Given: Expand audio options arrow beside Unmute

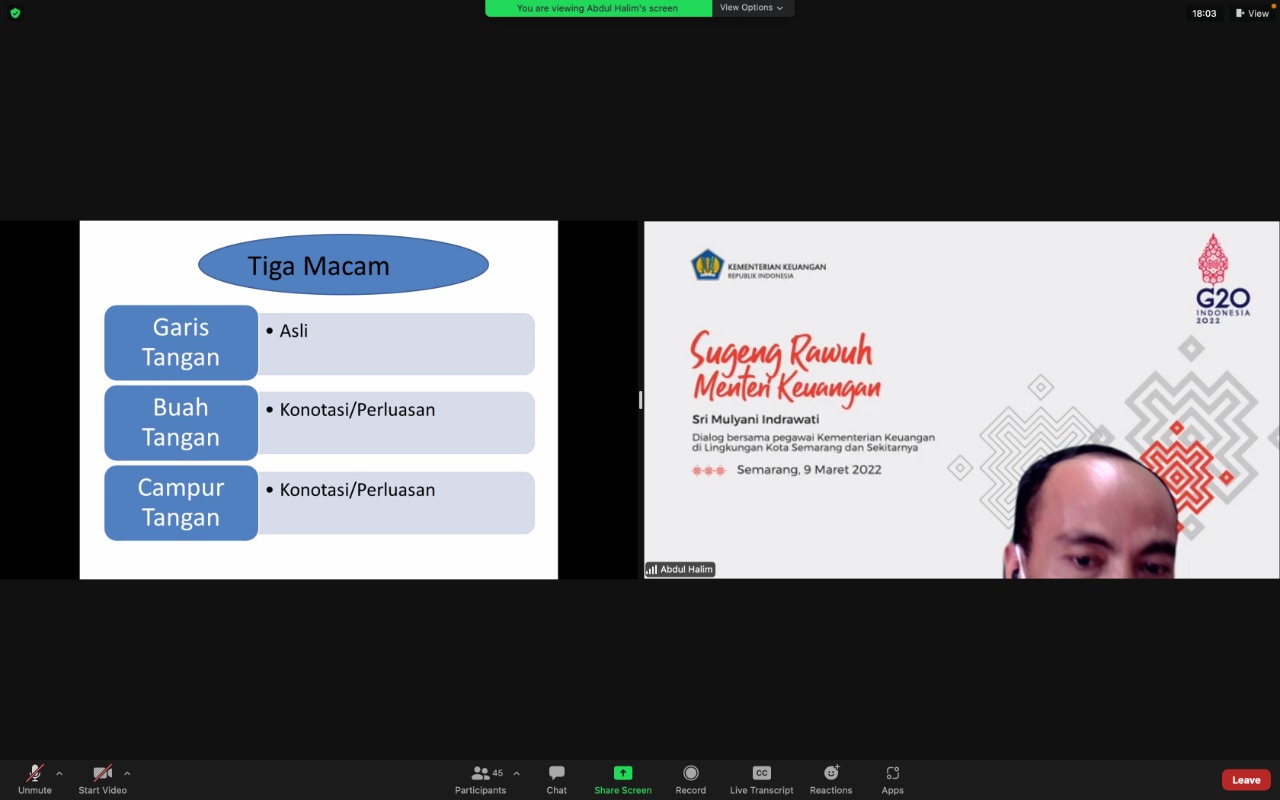Looking at the screenshot, I should pyautogui.click(x=59, y=773).
